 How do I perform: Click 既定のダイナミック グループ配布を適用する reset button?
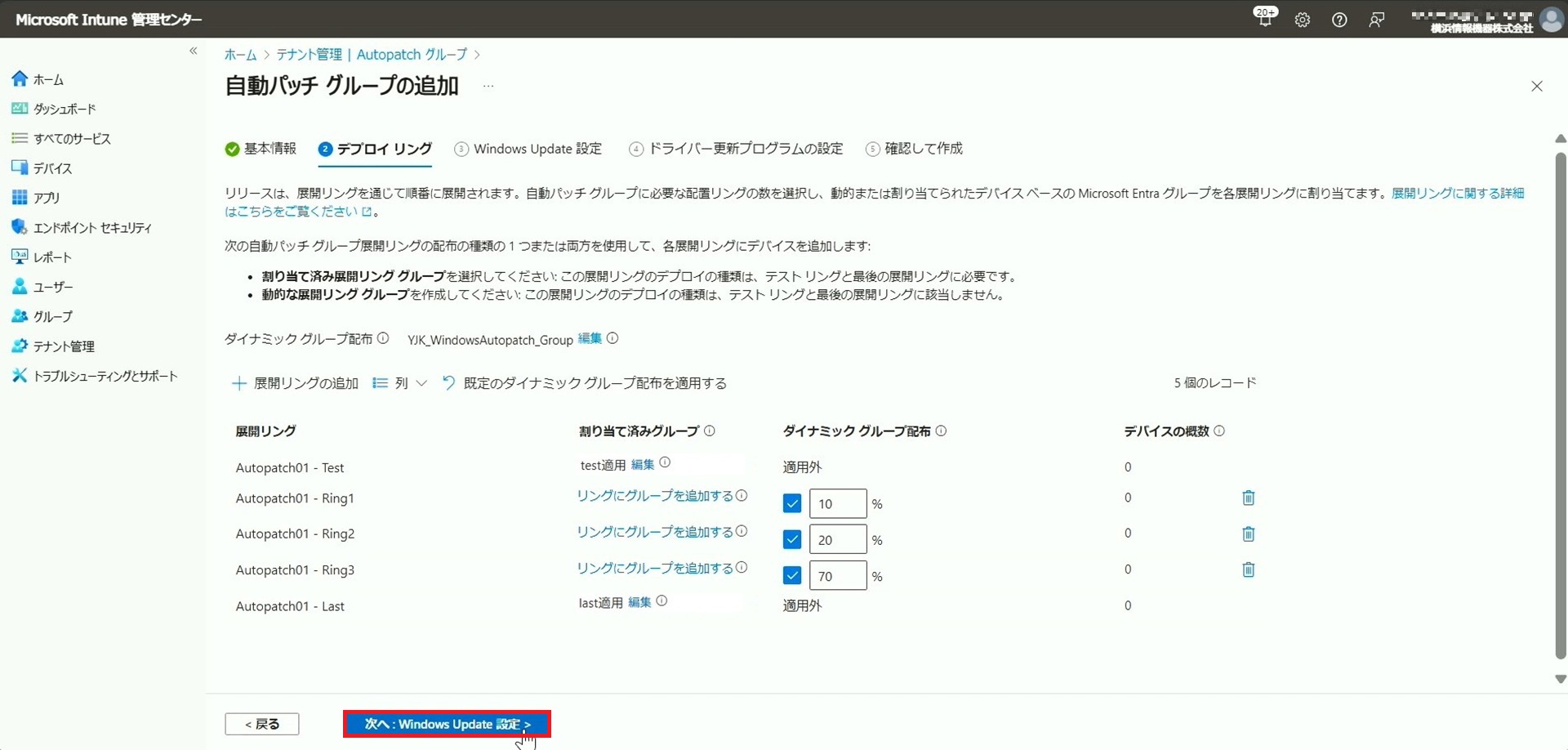pyautogui.click(x=584, y=383)
